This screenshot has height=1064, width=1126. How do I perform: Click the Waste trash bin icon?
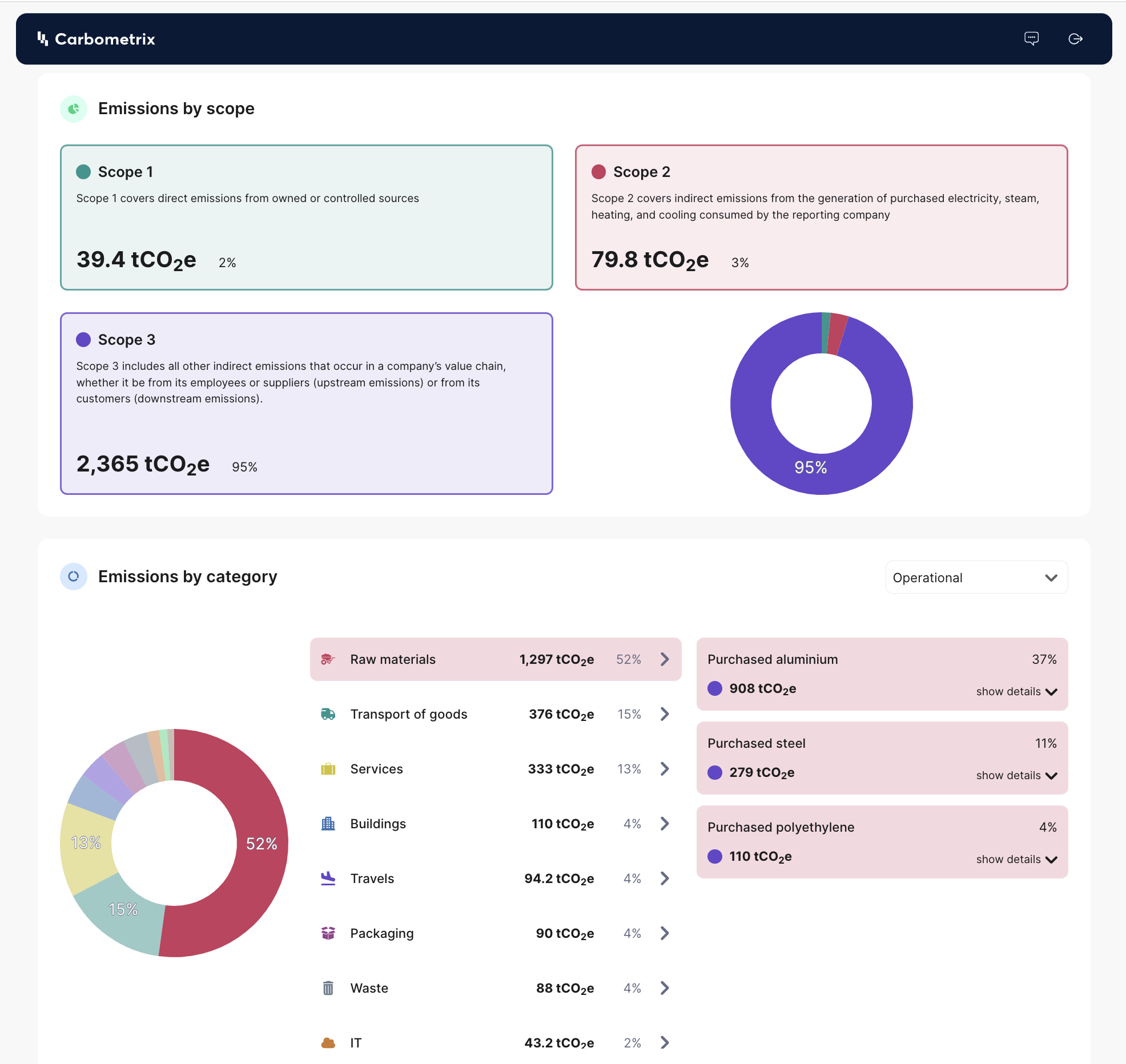328,988
